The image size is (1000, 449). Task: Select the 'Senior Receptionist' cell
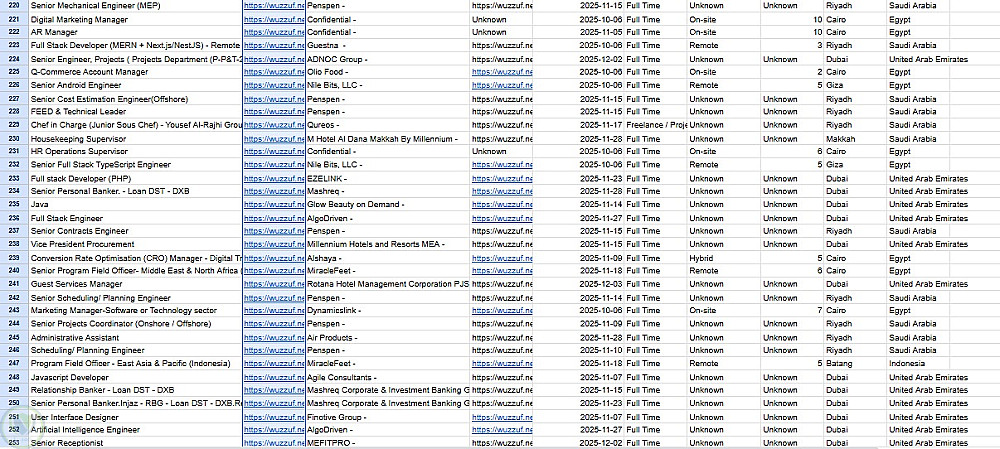[135, 443]
